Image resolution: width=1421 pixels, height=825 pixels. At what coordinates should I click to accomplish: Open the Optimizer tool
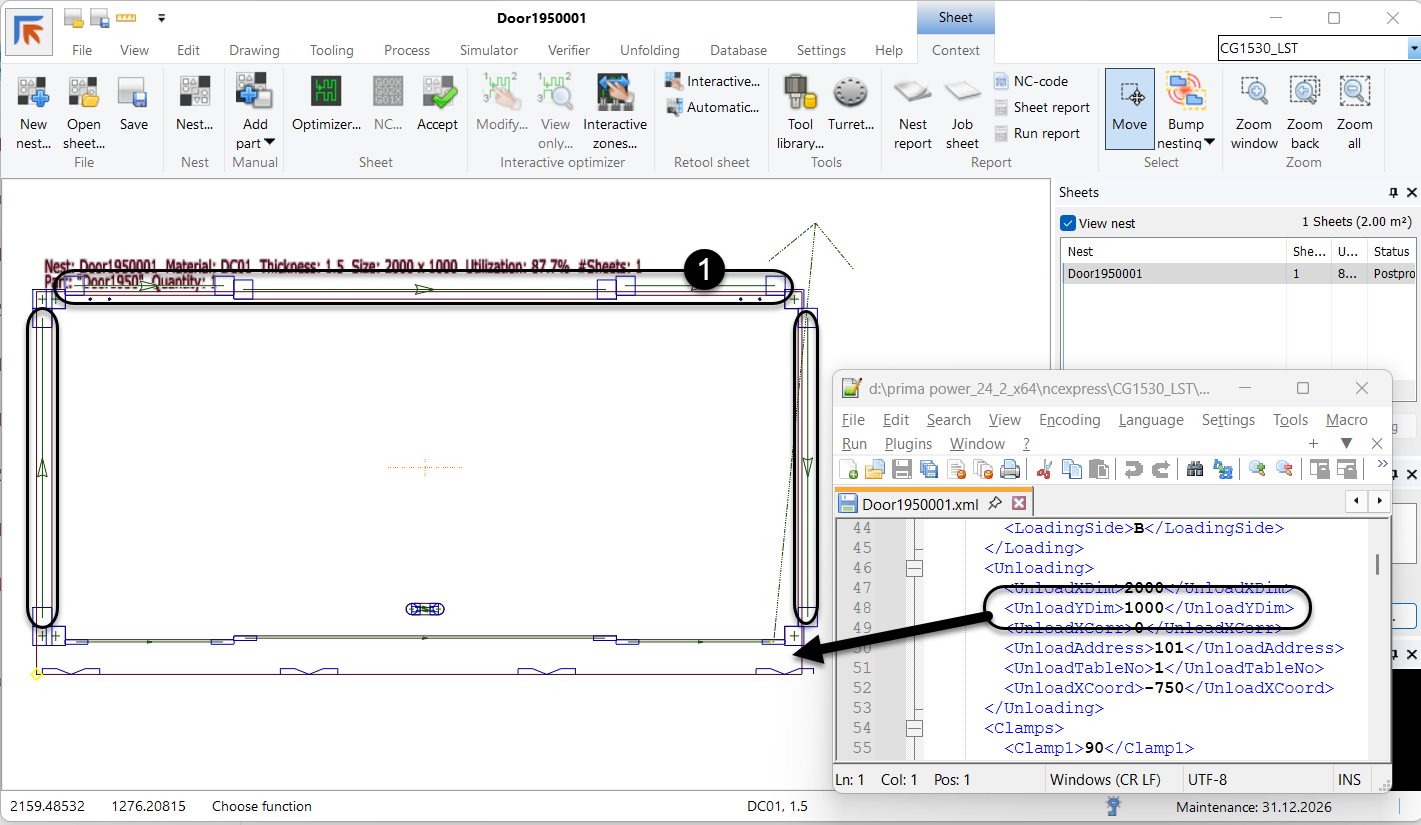click(326, 93)
